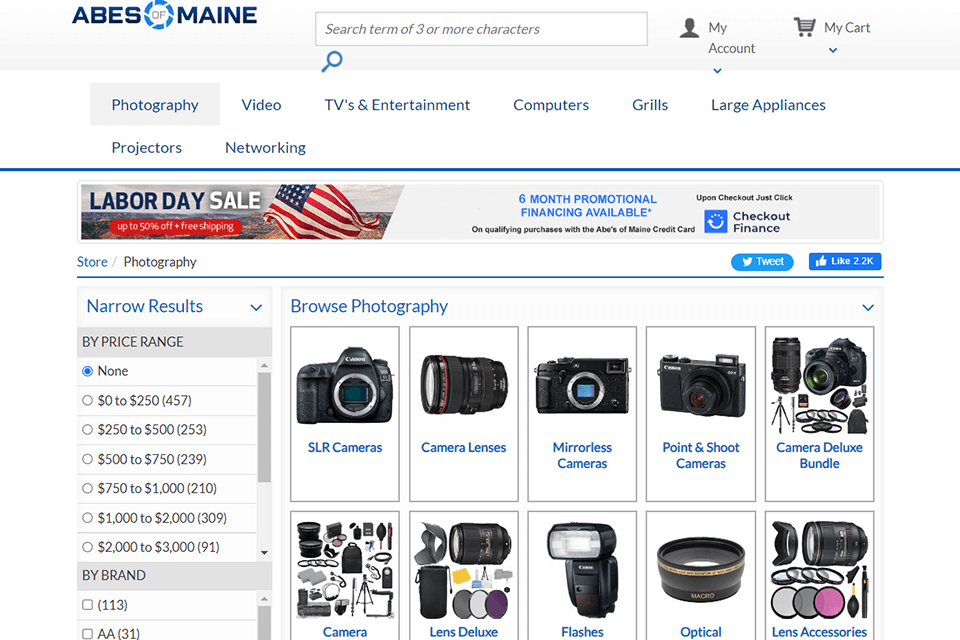Click the search term input field
This screenshot has width=960, height=640.
481,29
